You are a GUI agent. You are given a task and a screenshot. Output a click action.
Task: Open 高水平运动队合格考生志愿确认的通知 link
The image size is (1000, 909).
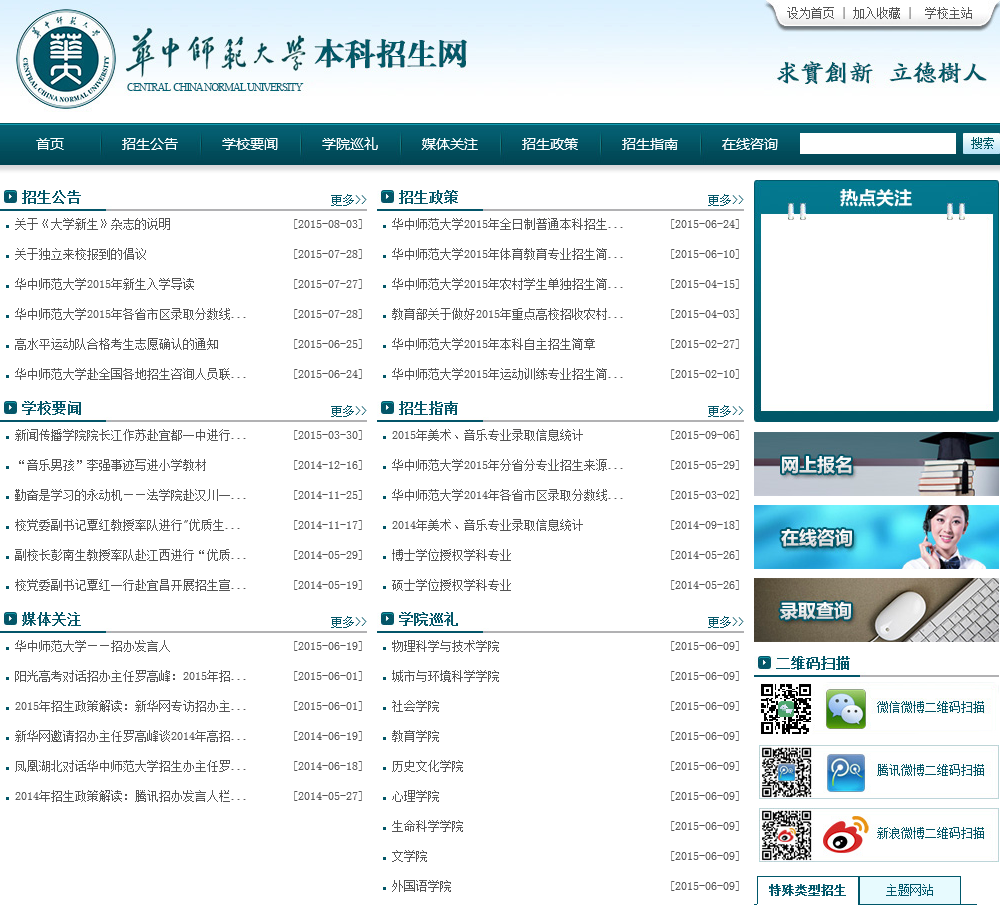[117, 344]
